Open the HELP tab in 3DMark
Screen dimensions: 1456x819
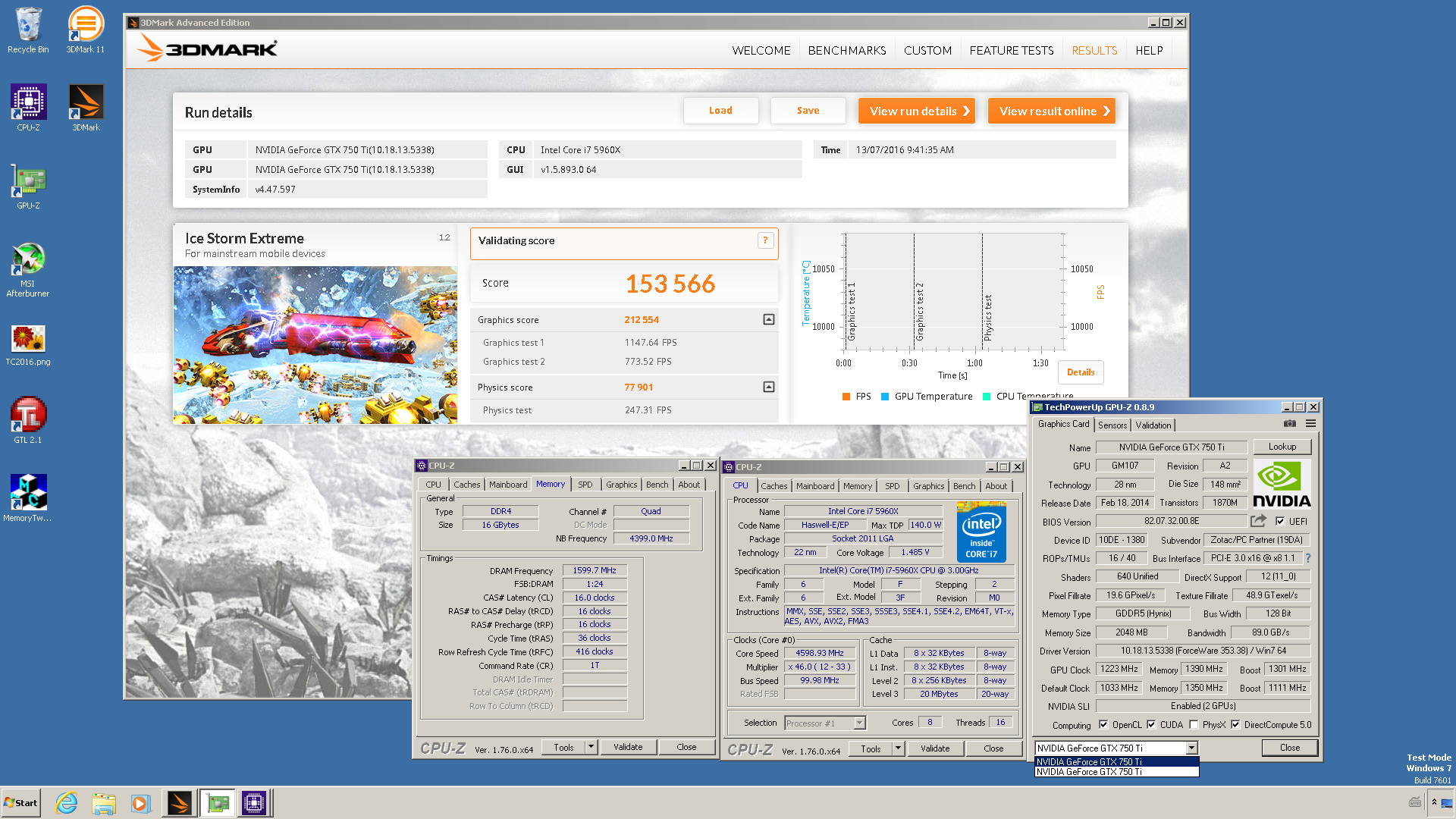point(1149,50)
